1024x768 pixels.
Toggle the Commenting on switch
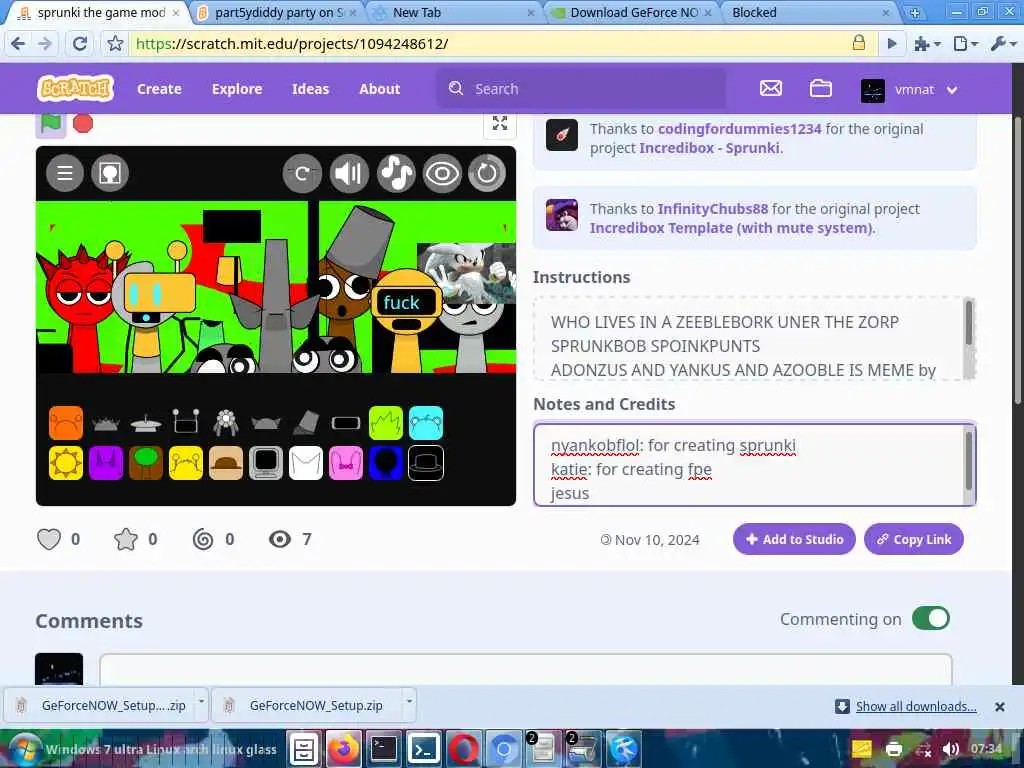click(x=930, y=618)
